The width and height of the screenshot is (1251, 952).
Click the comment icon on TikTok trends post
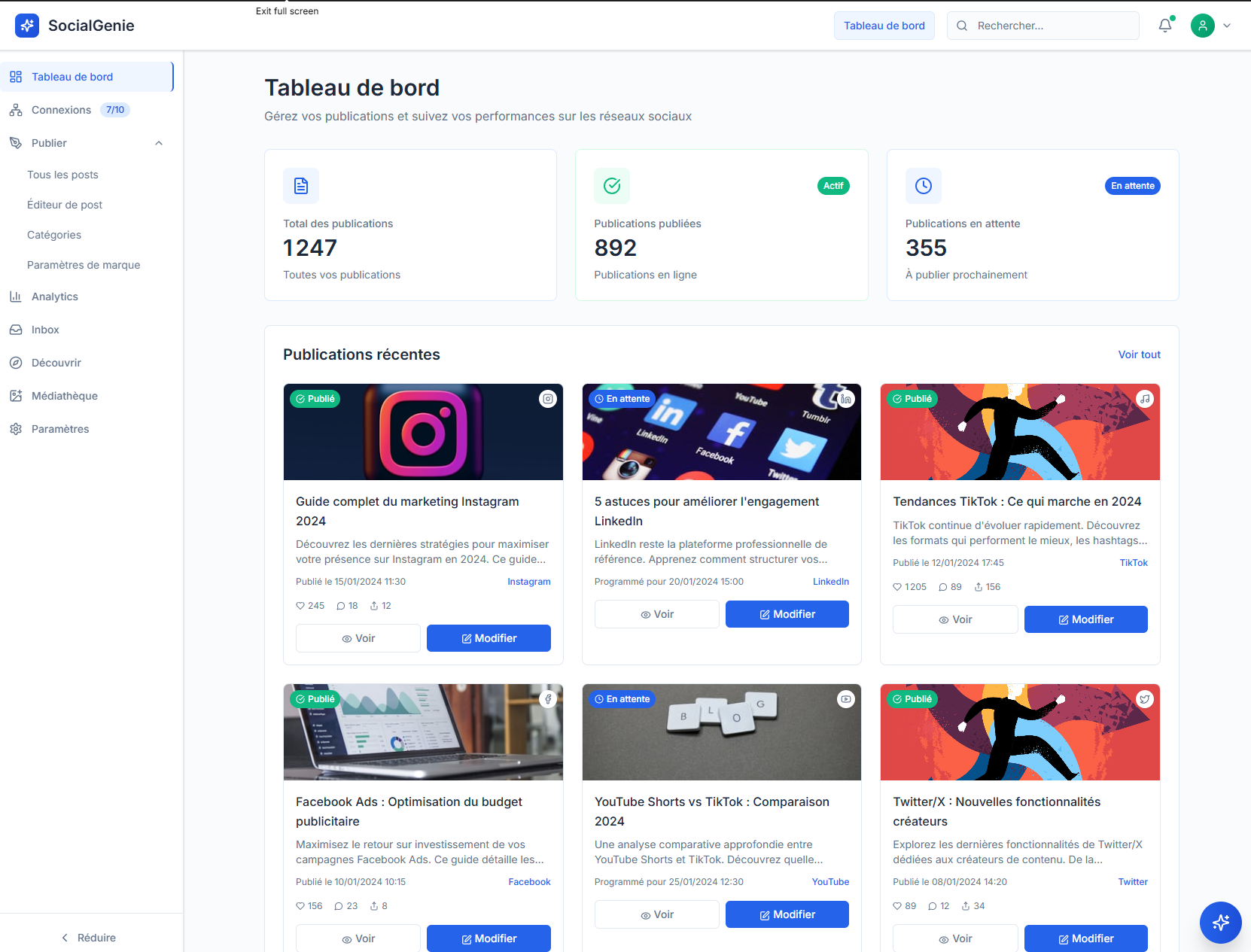tap(942, 587)
